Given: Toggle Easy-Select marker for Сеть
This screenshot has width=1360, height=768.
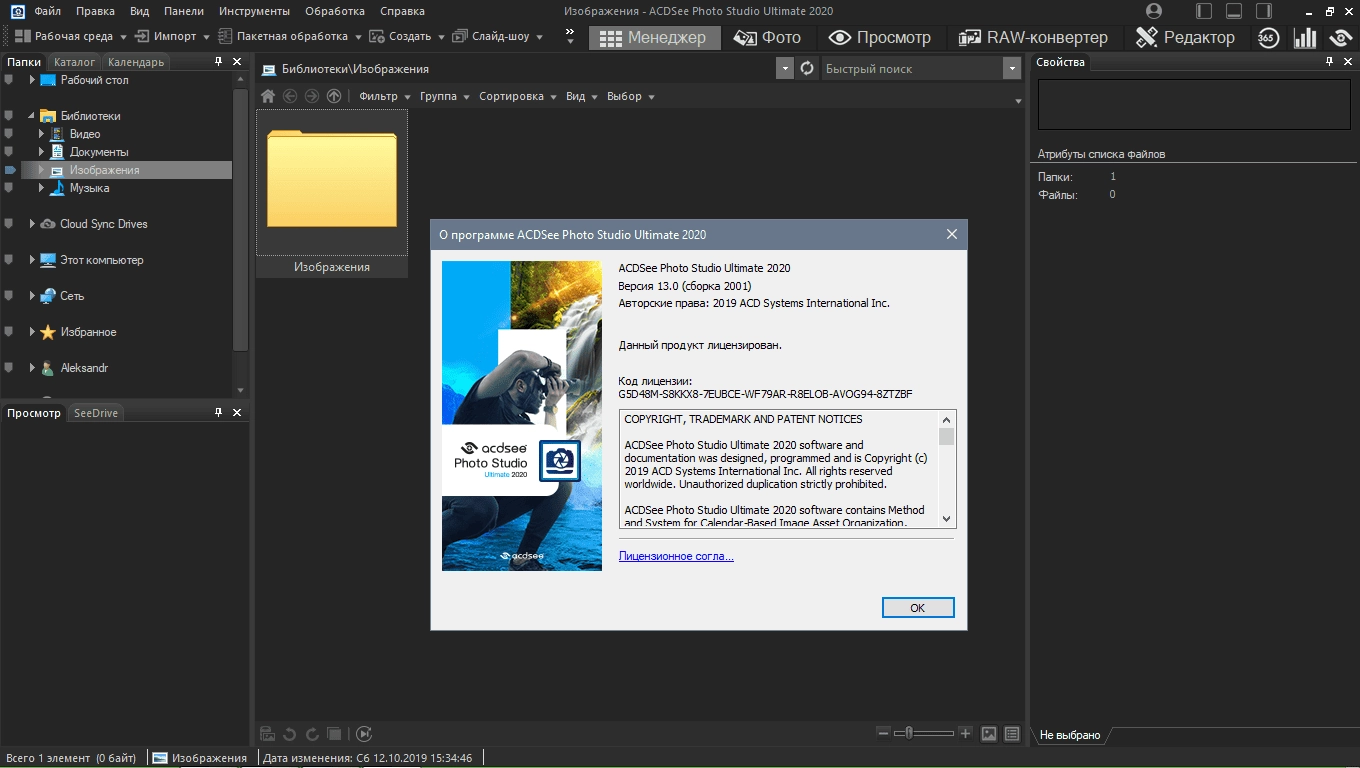Looking at the screenshot, I should tap(9, 296).
